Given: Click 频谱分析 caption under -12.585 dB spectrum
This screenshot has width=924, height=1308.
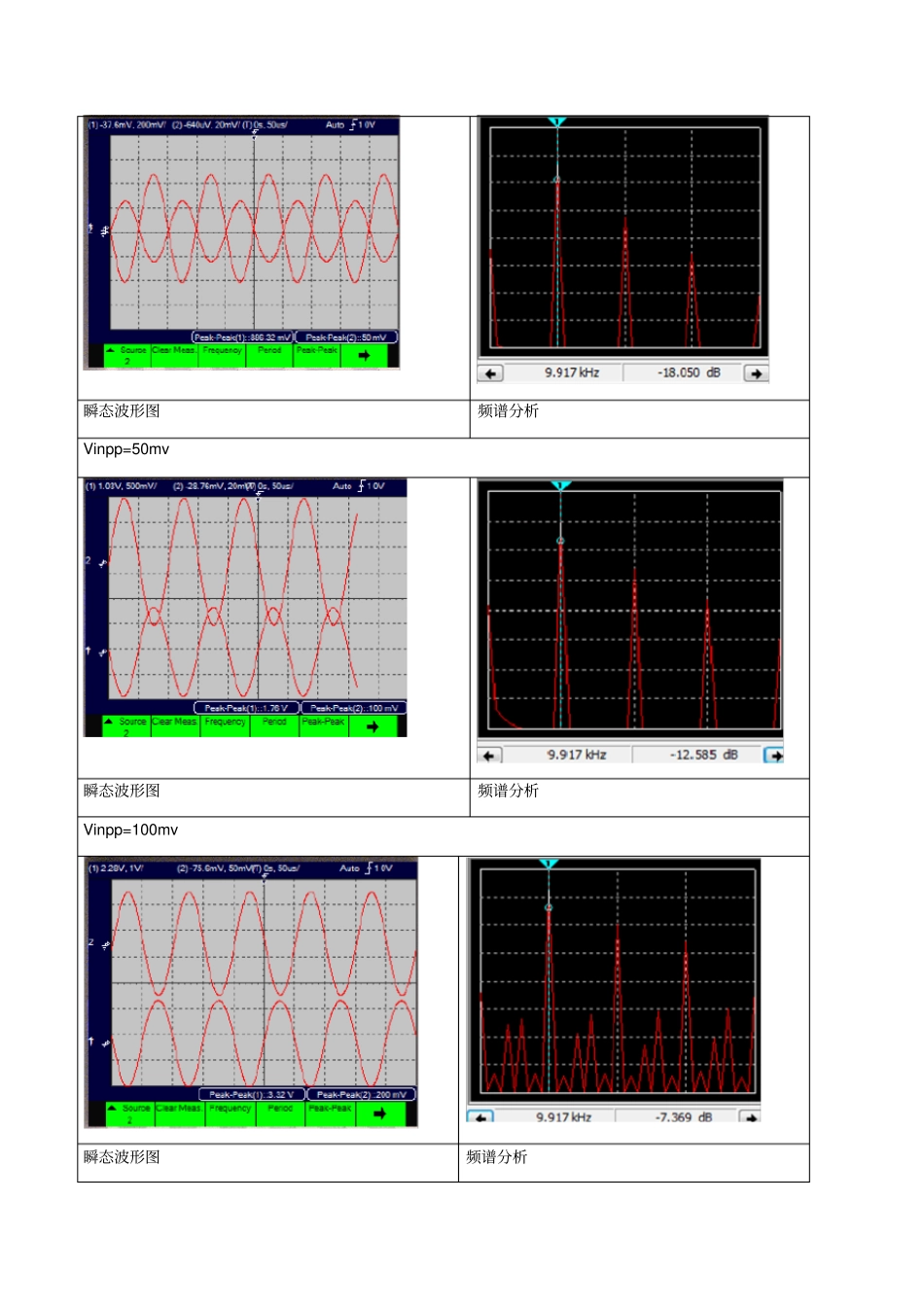Looking at the screenshot, I should (508, 791).
